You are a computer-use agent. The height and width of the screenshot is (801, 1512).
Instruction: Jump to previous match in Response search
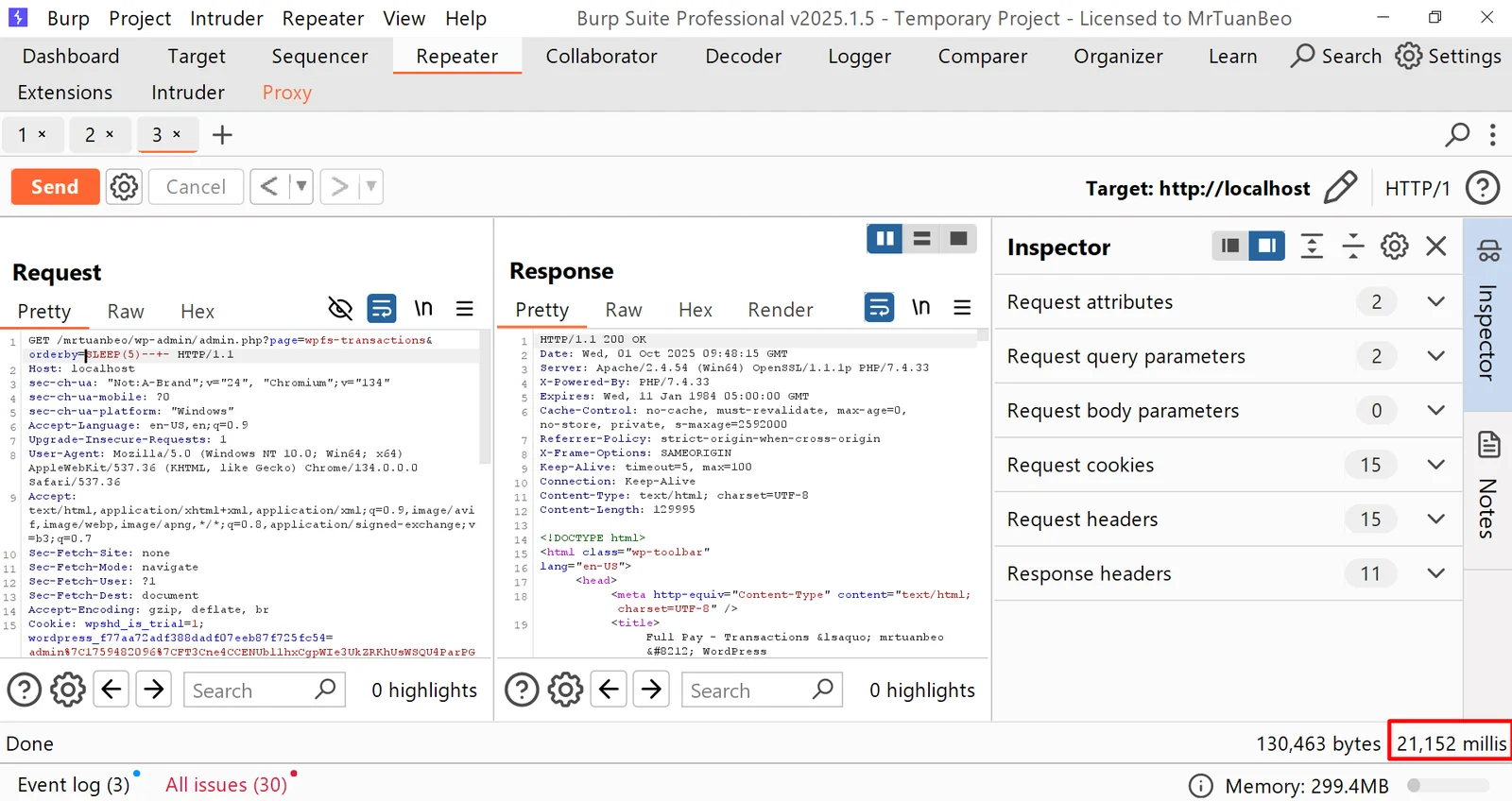click(609, 690)
